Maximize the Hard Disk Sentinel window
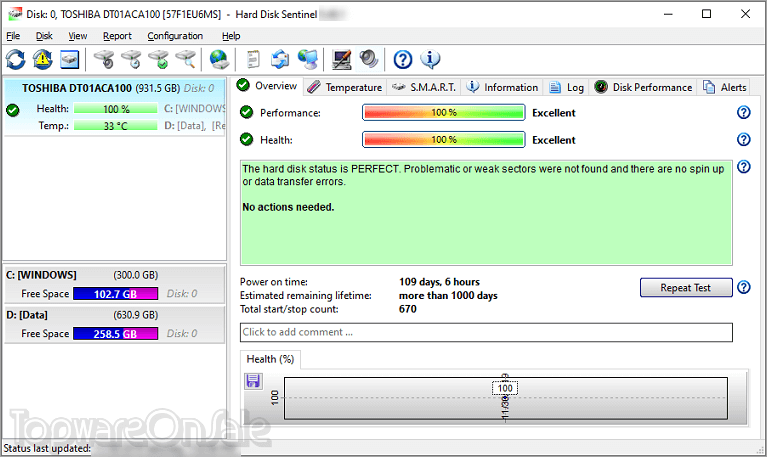The height and width of the screenshot is (457, 767). [x=706, y=14]
